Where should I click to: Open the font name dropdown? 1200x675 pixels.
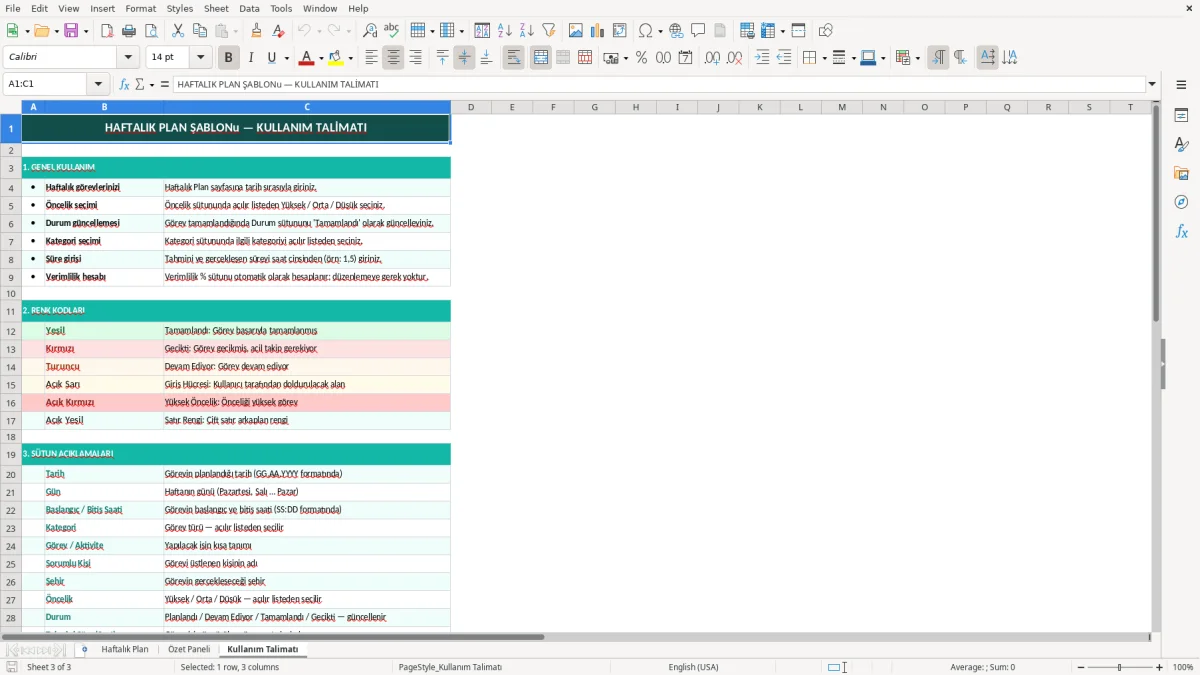(127, 58)
